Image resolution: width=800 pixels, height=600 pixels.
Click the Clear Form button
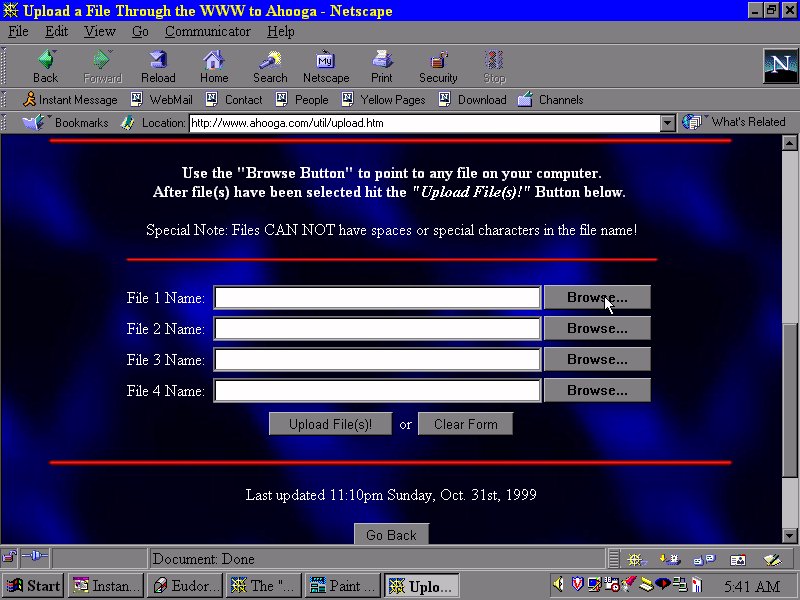pyautogui.click(x=465, y=424)
